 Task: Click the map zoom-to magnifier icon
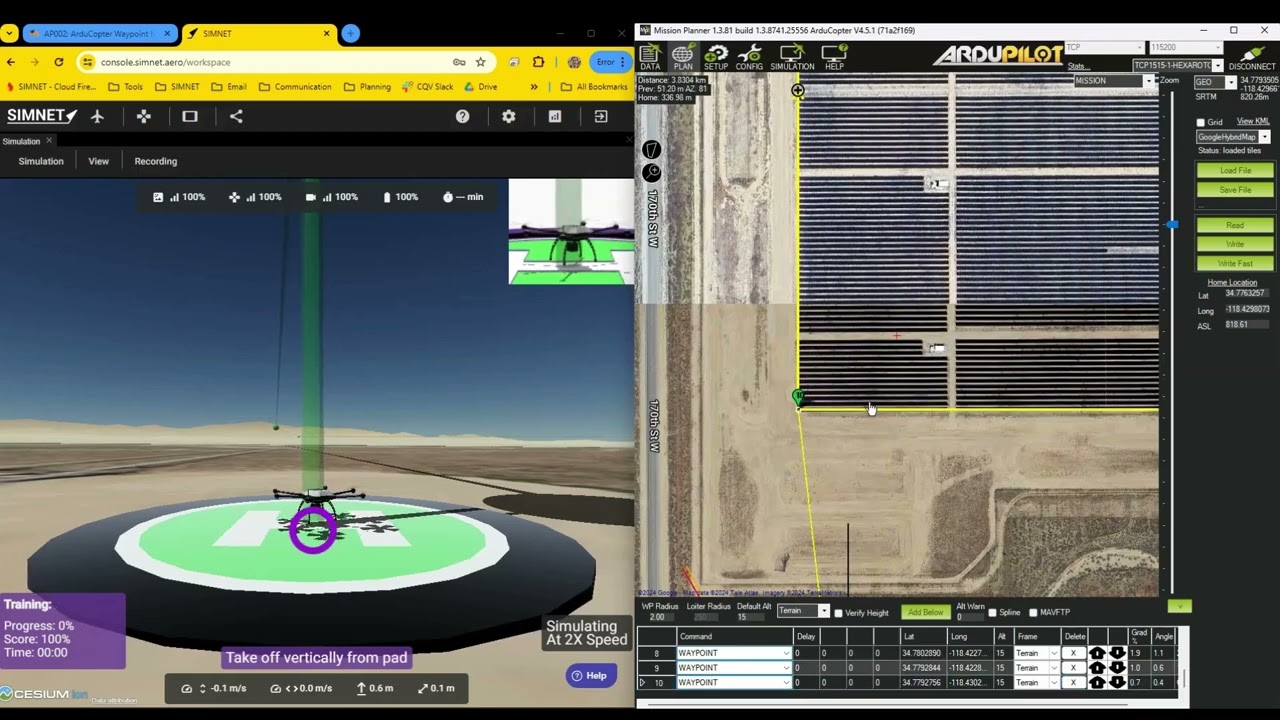point(651,173)
